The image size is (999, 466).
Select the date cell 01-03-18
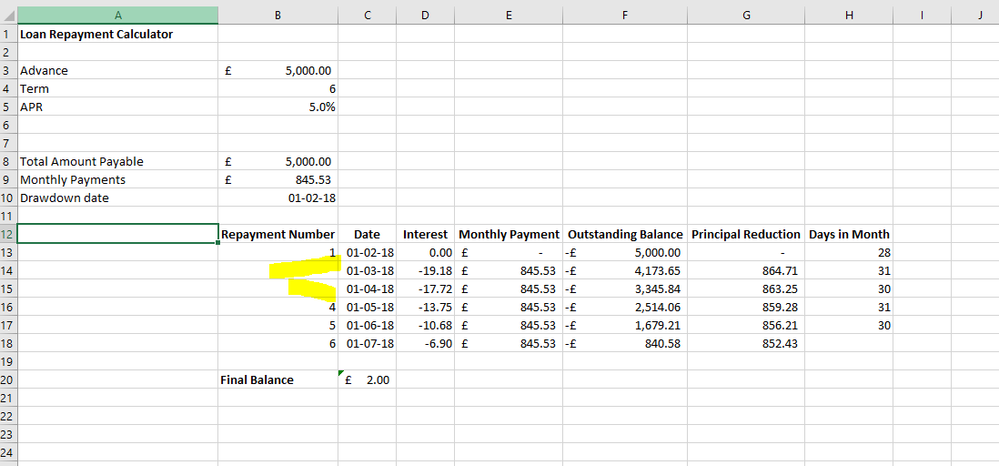click(367, 271)
